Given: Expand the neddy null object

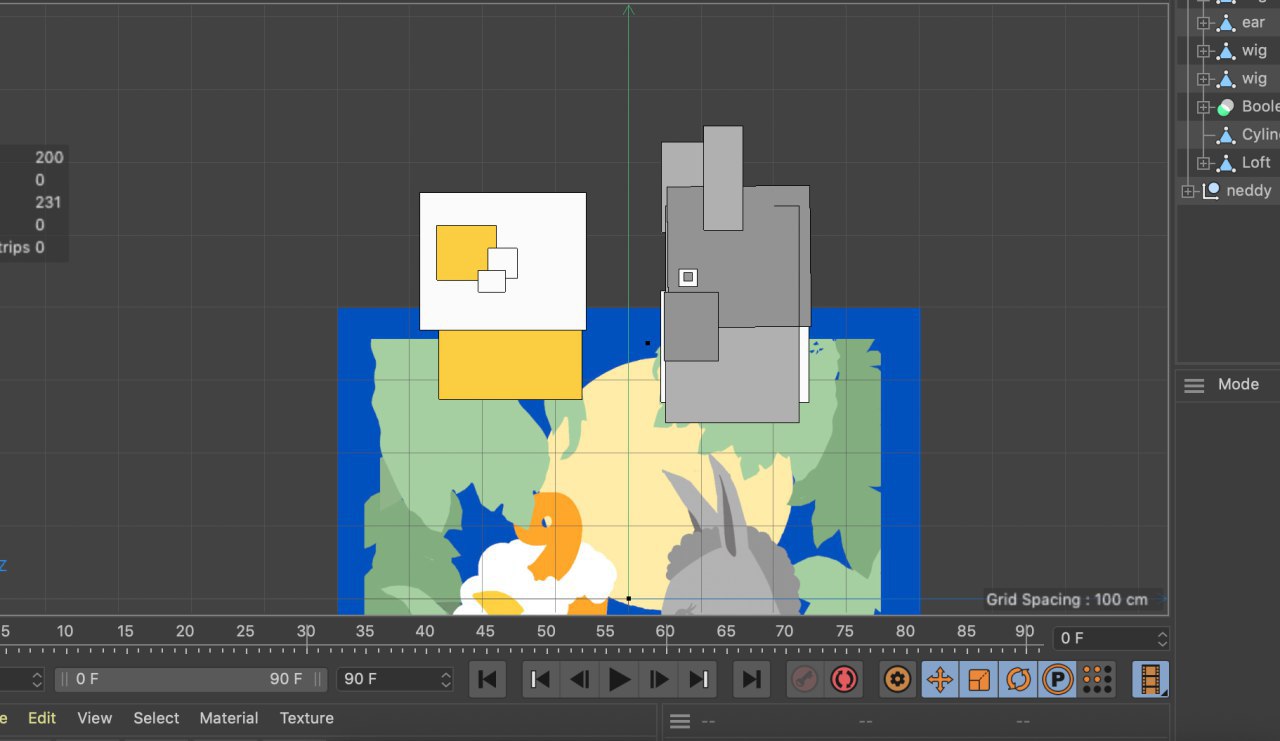Looking at the screenshot, I should click(1188, 191).
